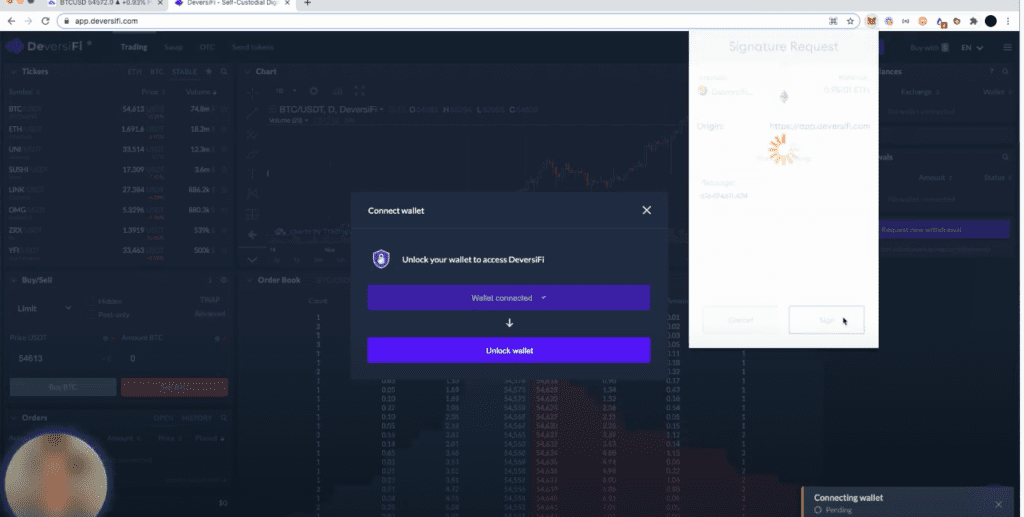Sort tickers by Price column

click(153, 92)
